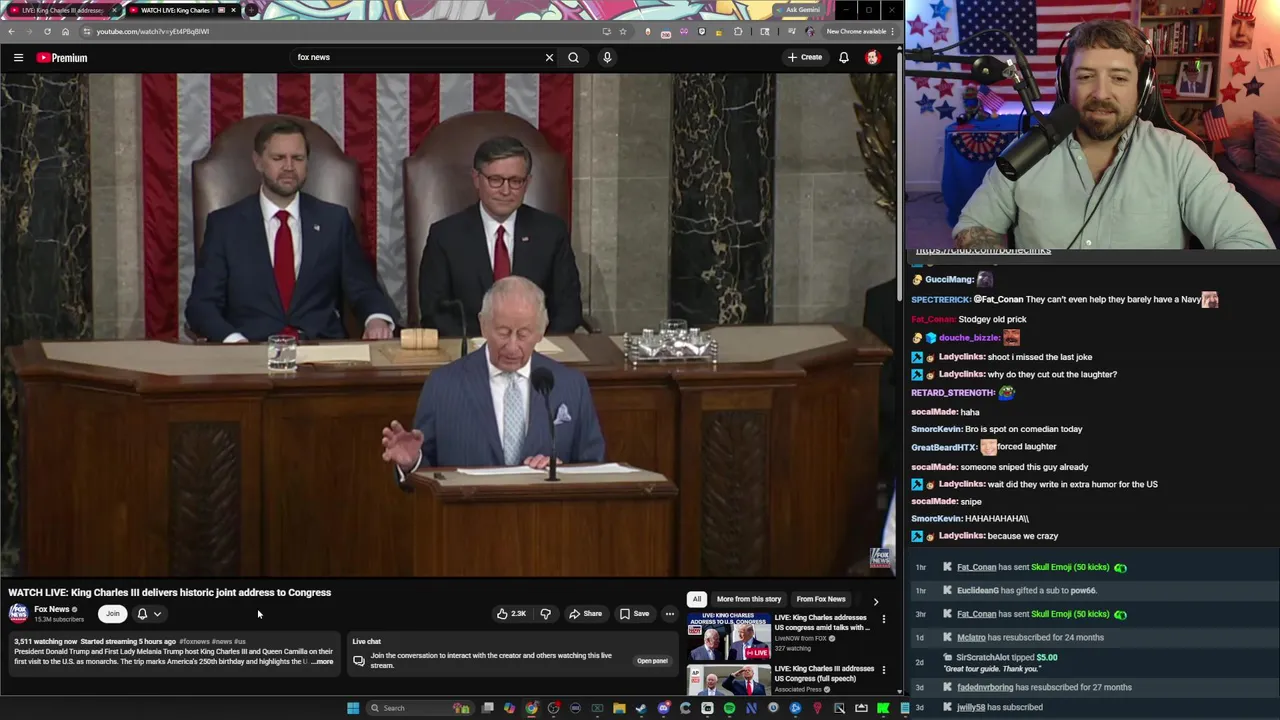This screenshot has width=1280, height=720.
Task: Click fadednvrboring resubscribed event name
Action: click(985, 687)
